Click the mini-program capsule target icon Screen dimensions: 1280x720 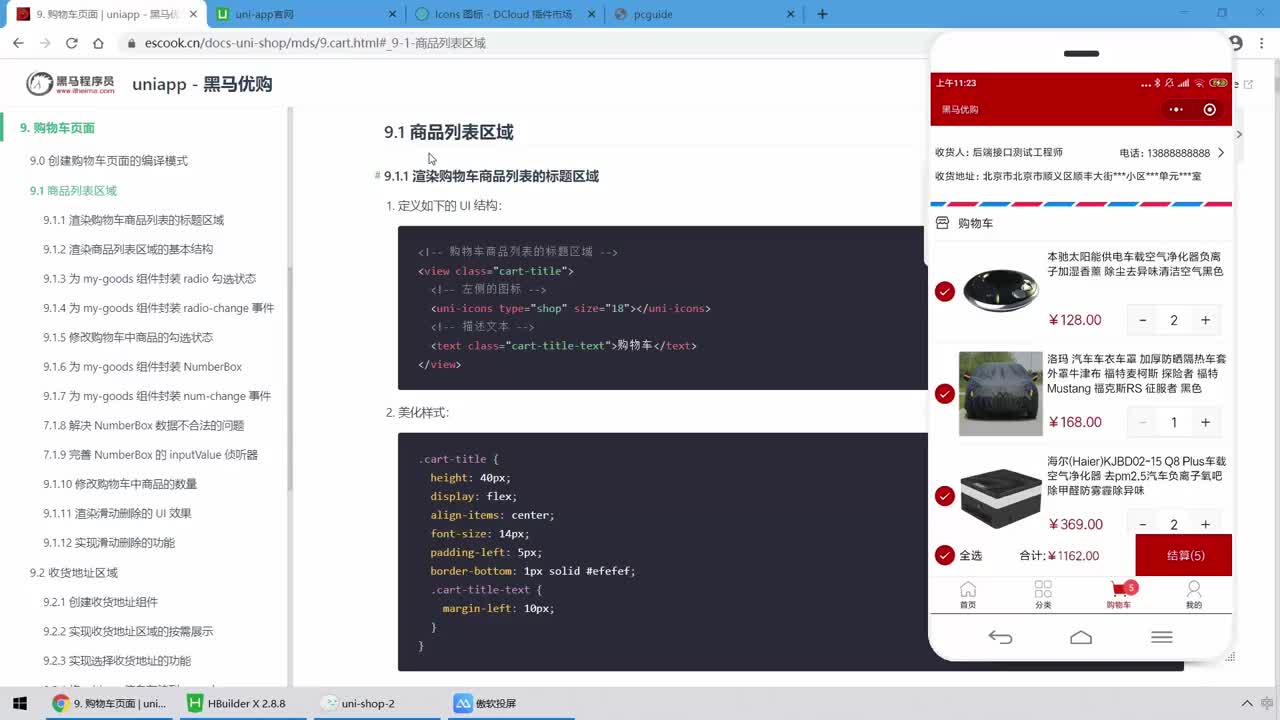(x=1210, y=110)
